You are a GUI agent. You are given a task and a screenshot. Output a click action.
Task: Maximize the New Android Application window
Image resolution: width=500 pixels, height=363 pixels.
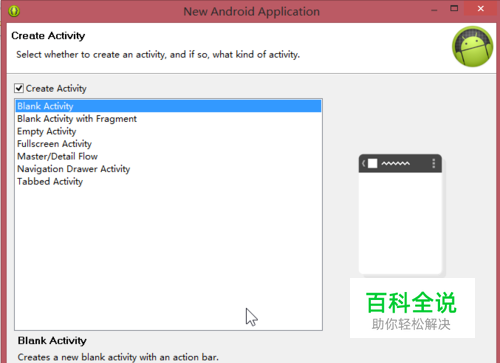coord(454,8)
